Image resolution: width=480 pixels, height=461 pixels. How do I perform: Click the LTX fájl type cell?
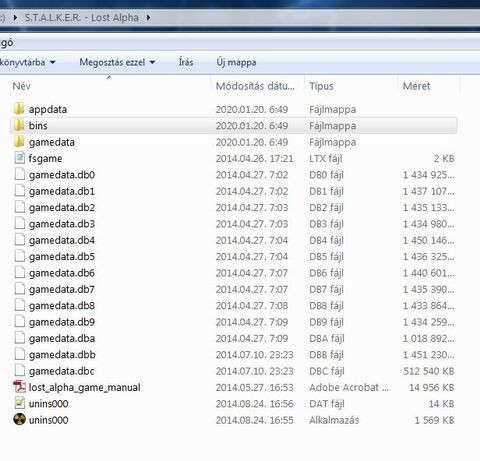tap(326, 159)
